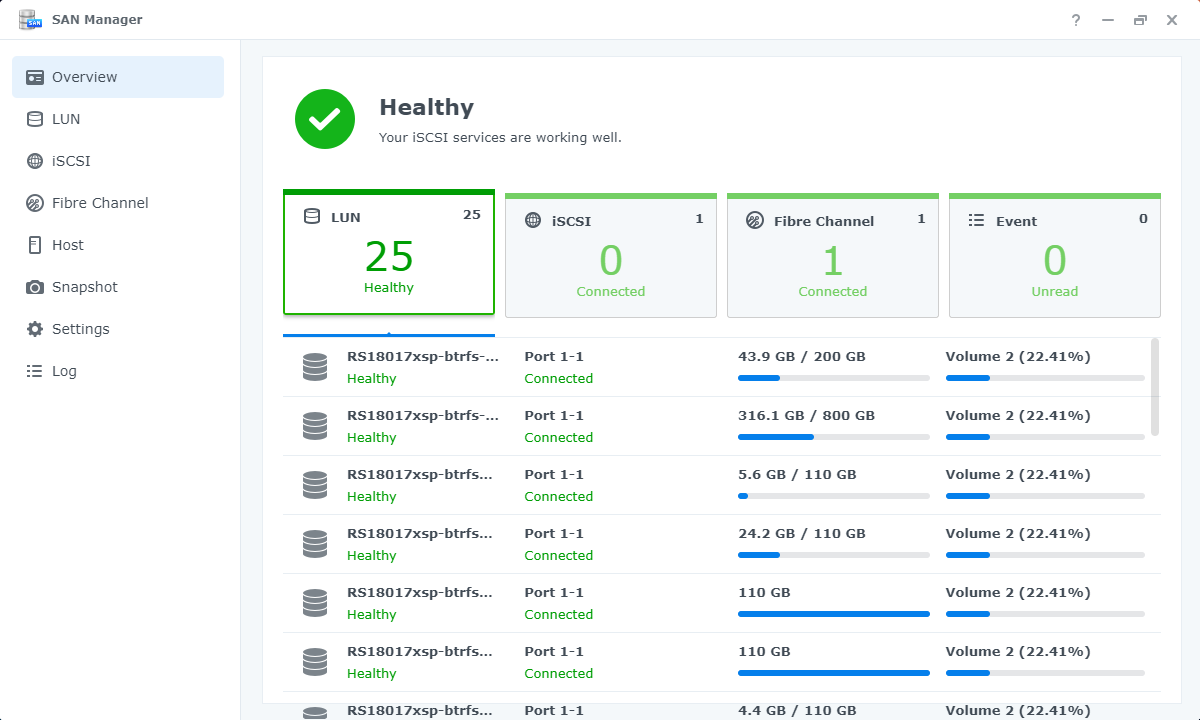Open the help question mark icon
This screenshot has width=1200, height=720.
[1076, 20]
